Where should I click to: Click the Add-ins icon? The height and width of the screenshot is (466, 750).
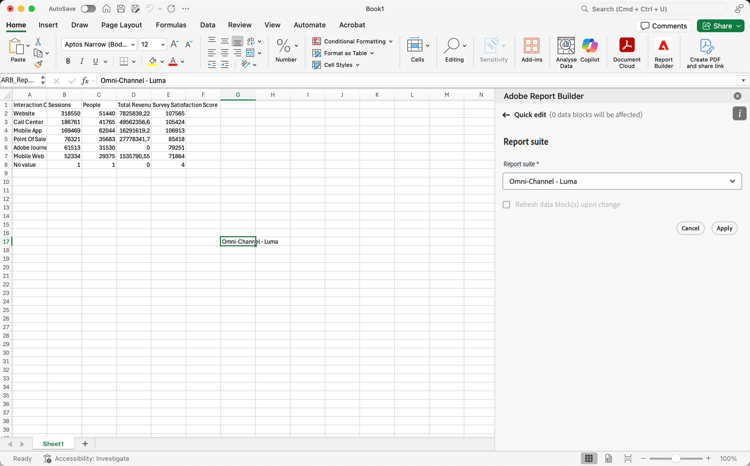531,50
